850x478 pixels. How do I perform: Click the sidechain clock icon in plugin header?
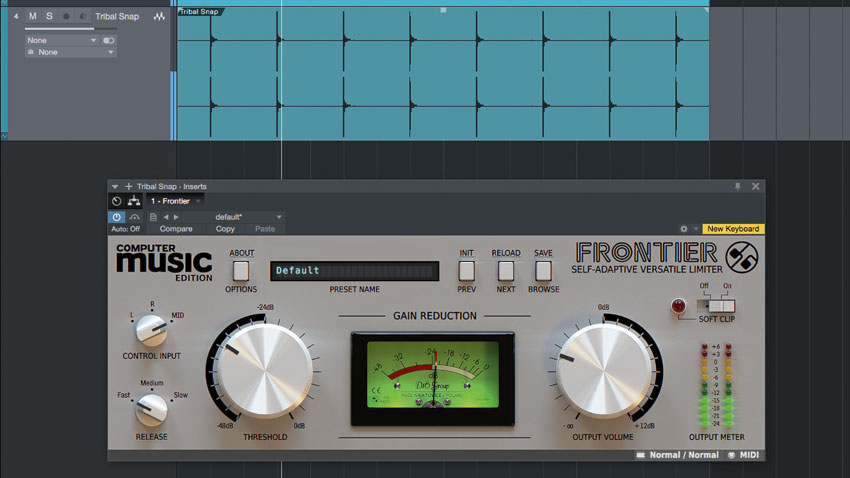[117, 201]
